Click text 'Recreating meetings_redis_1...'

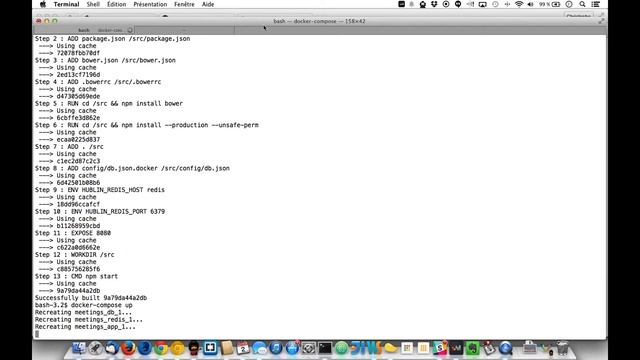[89, 320]
